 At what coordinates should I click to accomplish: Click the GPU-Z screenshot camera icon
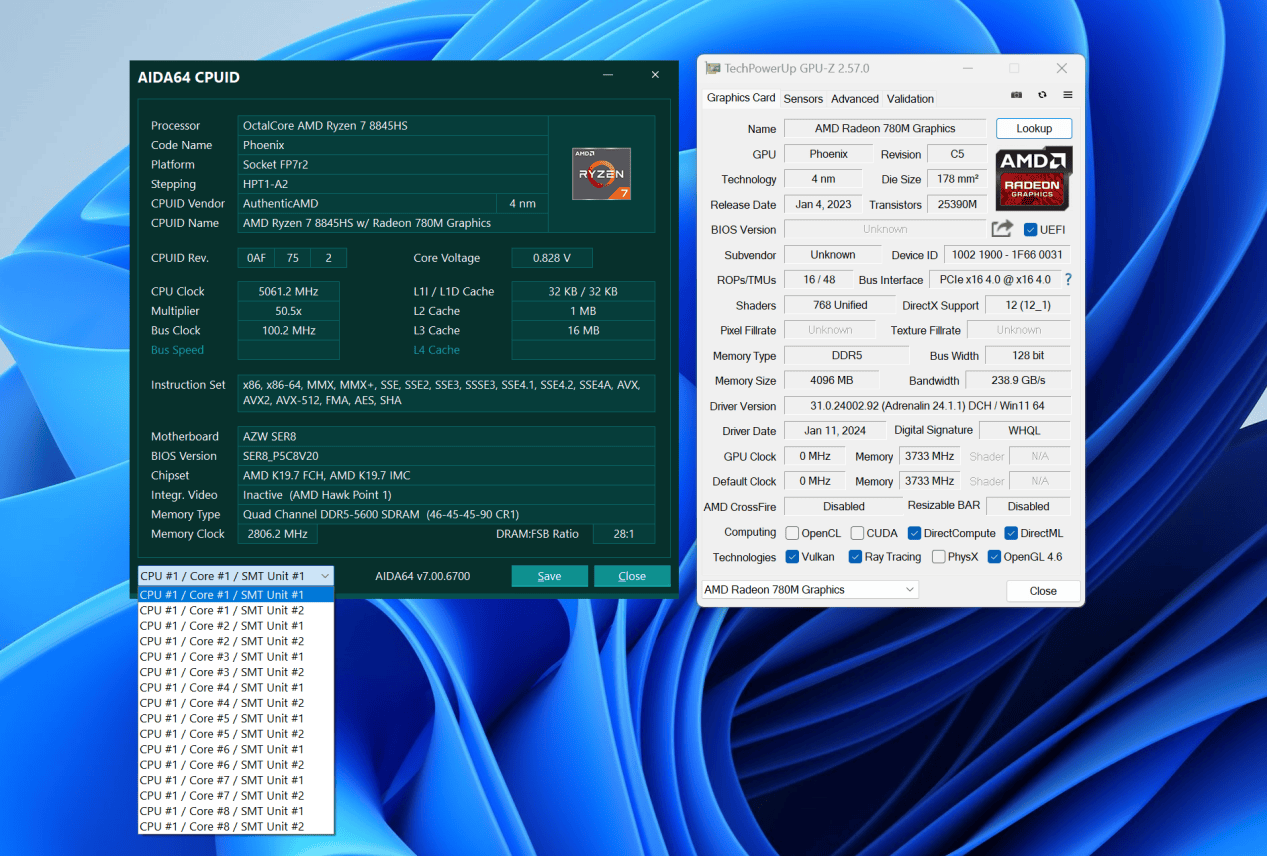pos(1016,95)
